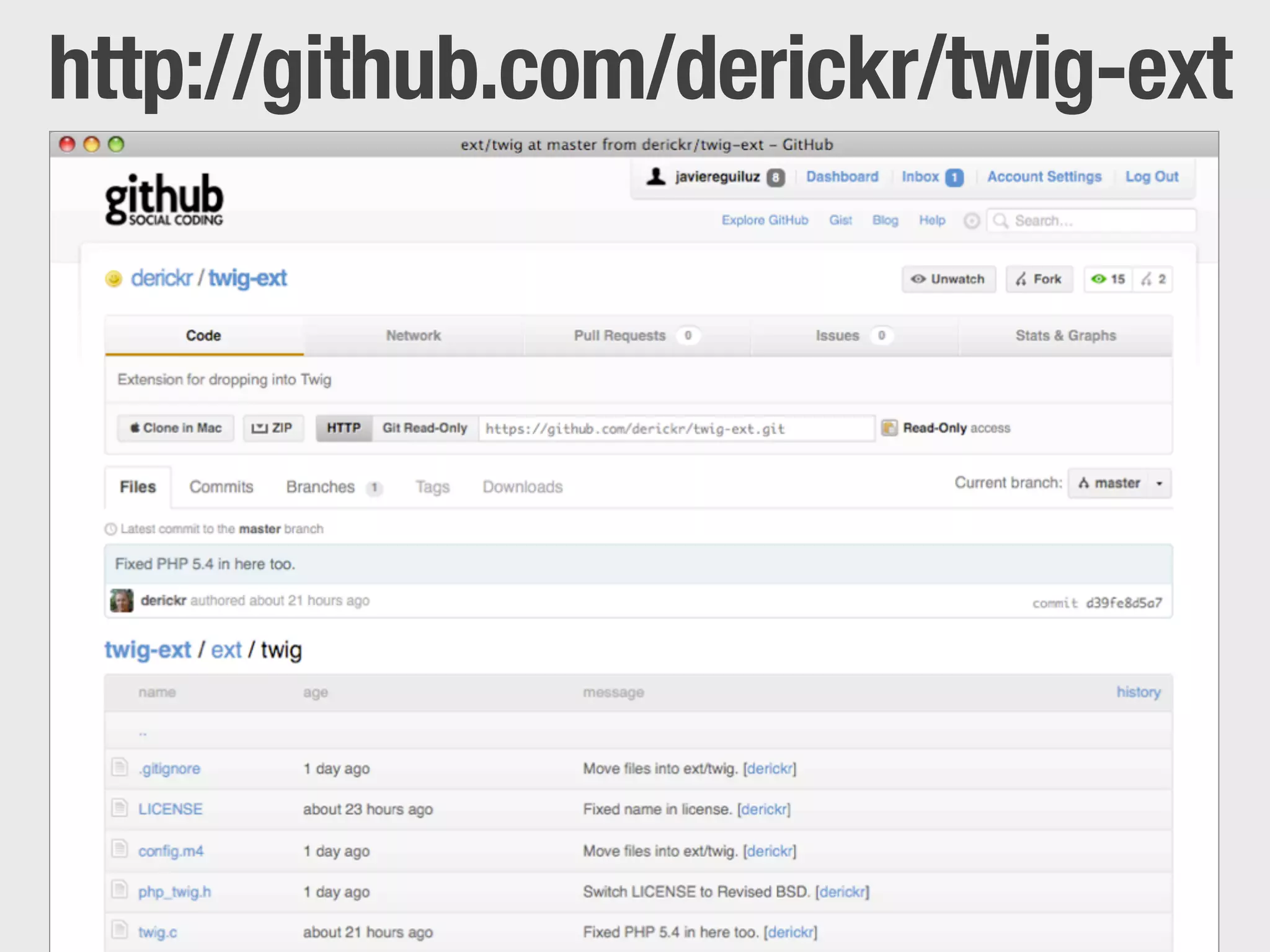1270x952 pixels.
Task: Switch to the Code tab
Action: click(x=204, y=335)
